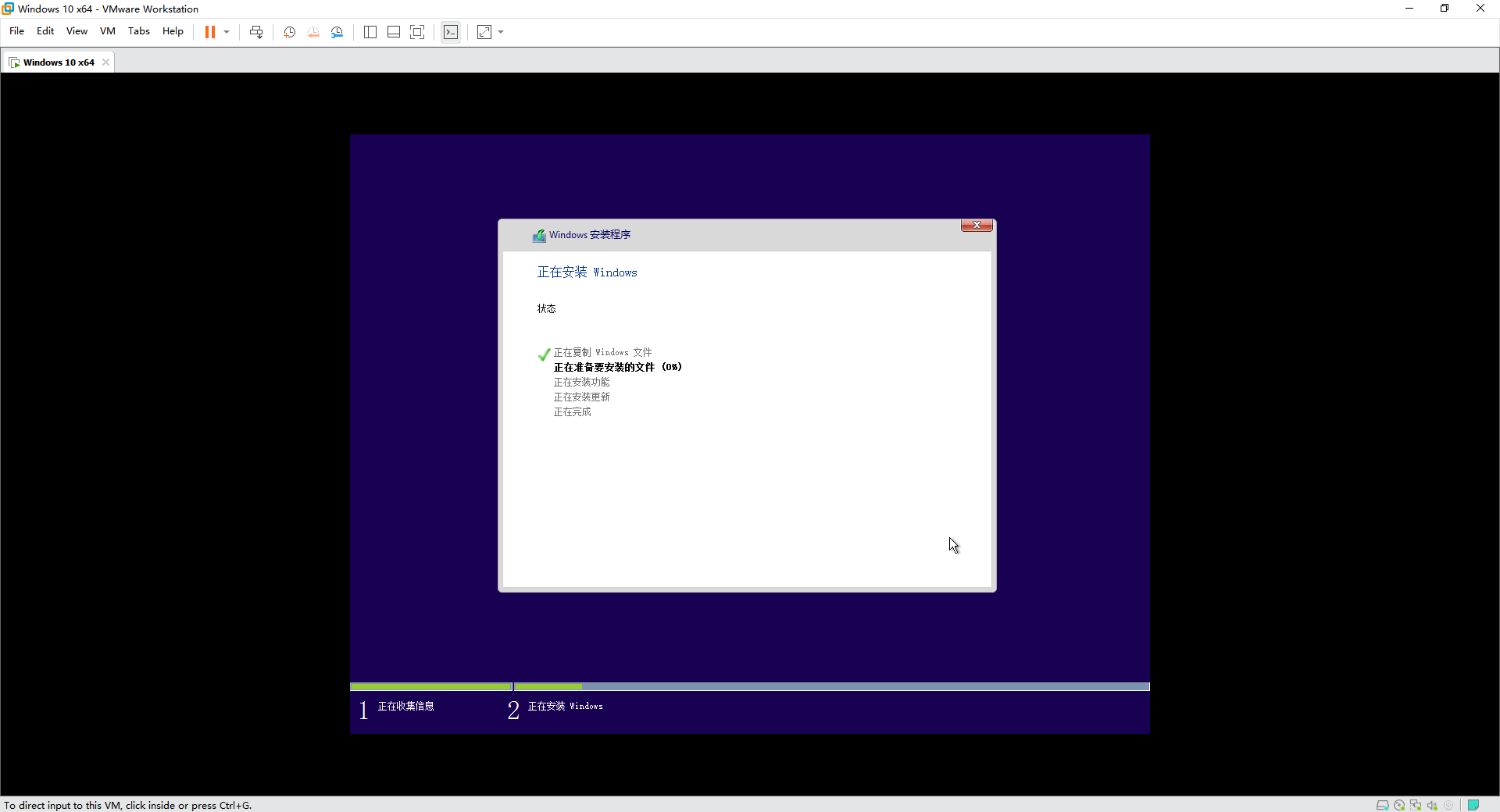Screen dimensions: 1500x812
Task: Open the VM menu
Action: point(107,31)
